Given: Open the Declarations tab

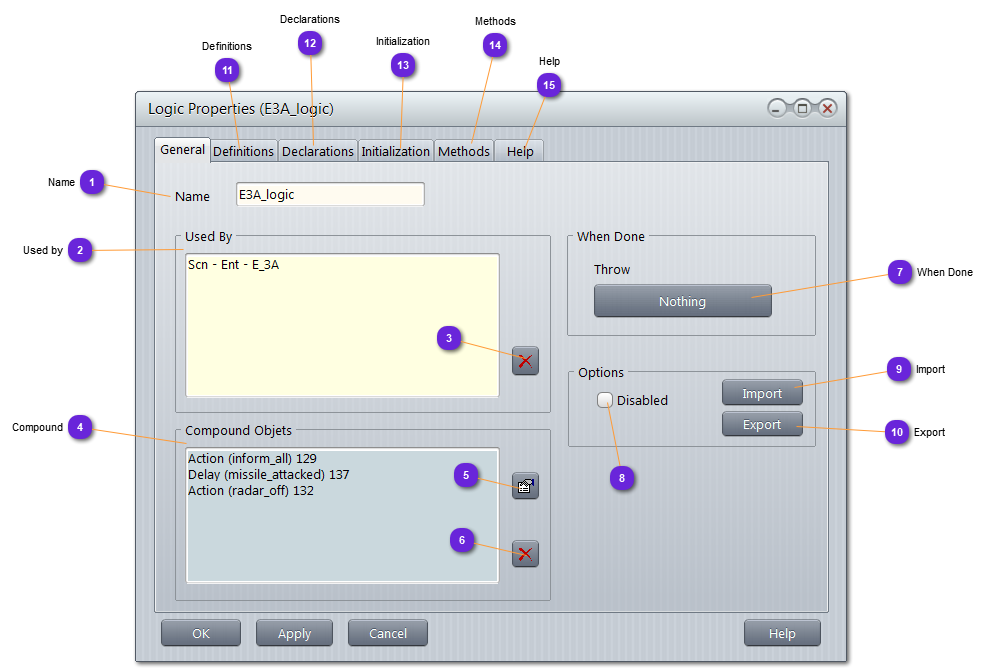Looking at the screenshot, I should [x=317, y=151].
